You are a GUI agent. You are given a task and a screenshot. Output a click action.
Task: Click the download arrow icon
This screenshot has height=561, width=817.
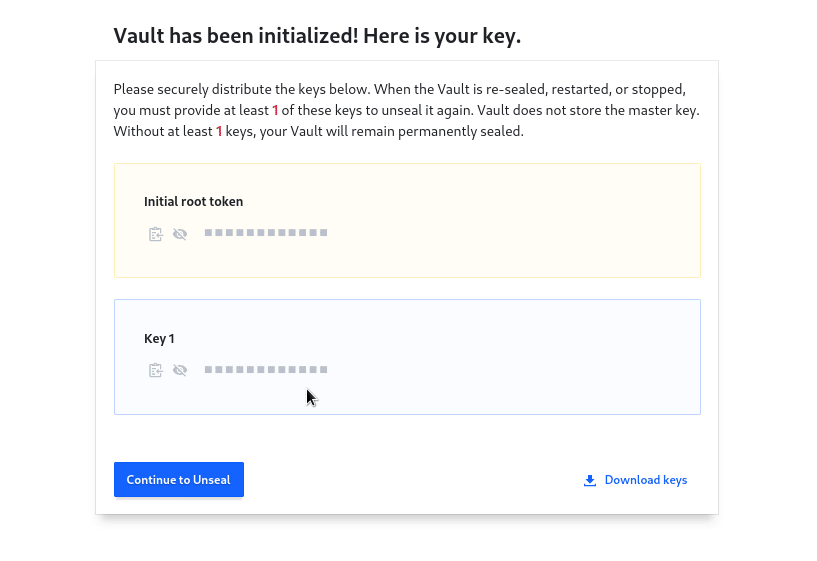point(590,480)
